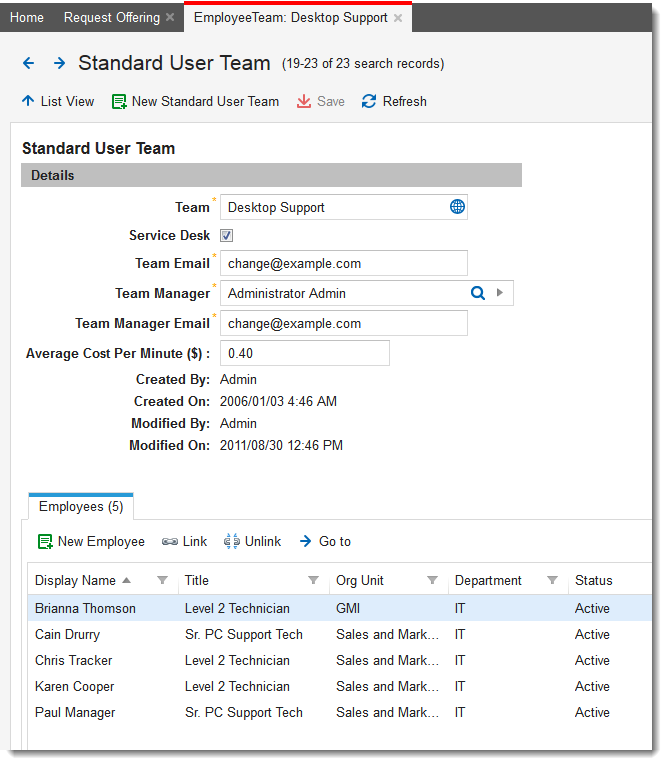Open the Title column filter dropdown
Image resolution: width=667 pixels, height=765 pixels.
(313, 580)
